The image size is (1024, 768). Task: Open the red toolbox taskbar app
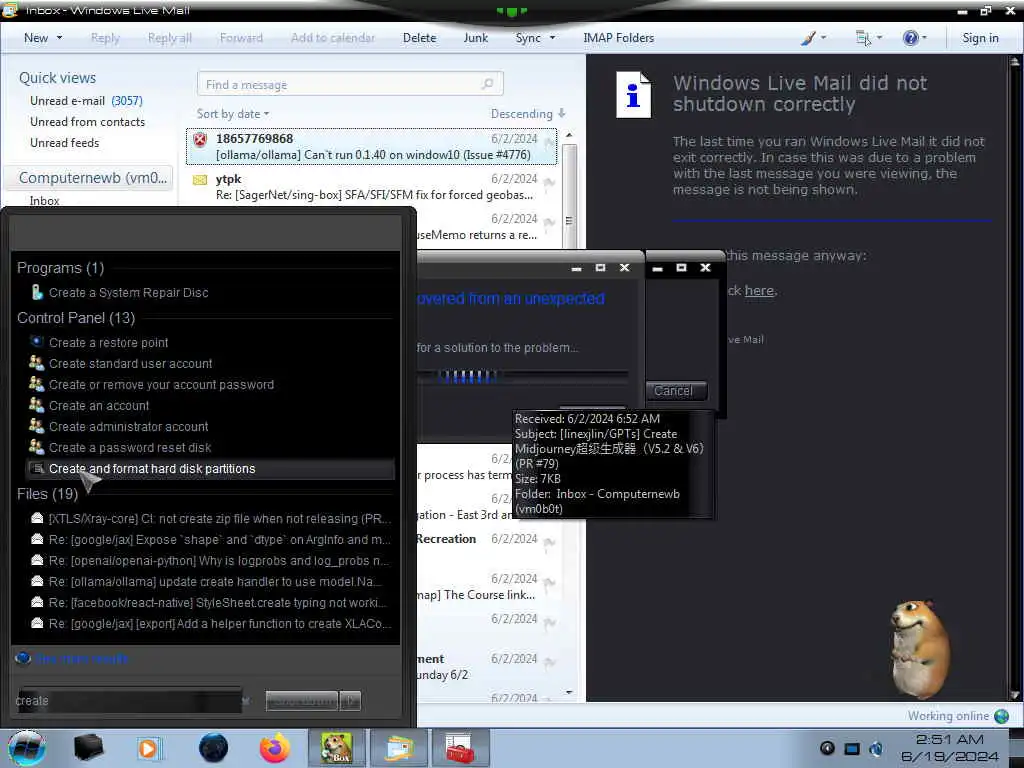pos(460,748)
